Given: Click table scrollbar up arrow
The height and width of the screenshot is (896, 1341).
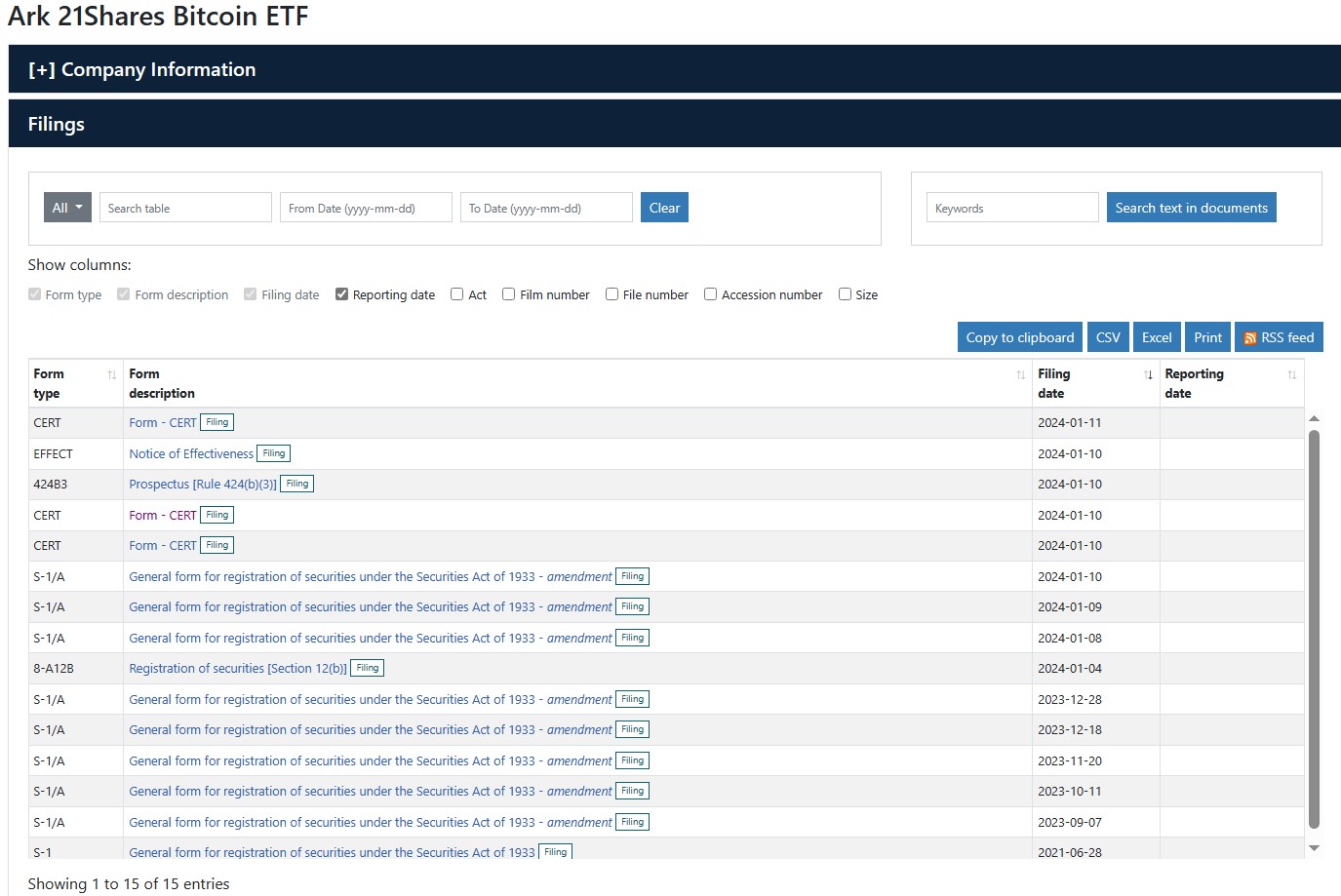Looking at the screenshot, I should [x=1314, y=418].
